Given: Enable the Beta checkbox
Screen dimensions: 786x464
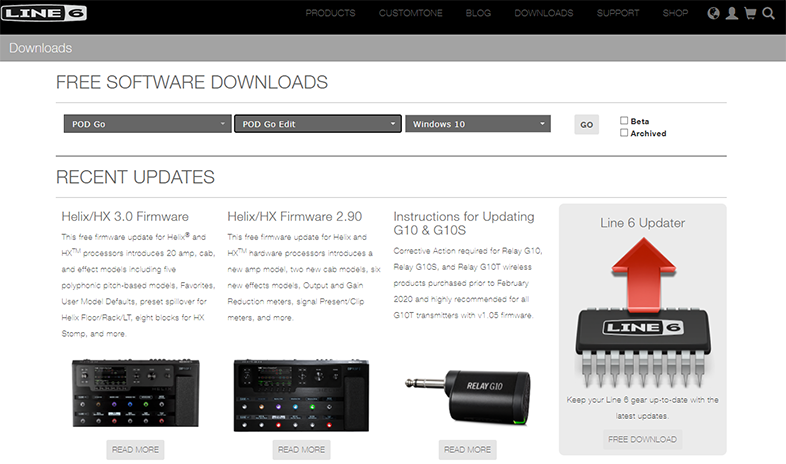Looking at the screenshot, I should [x=624, y=120].
